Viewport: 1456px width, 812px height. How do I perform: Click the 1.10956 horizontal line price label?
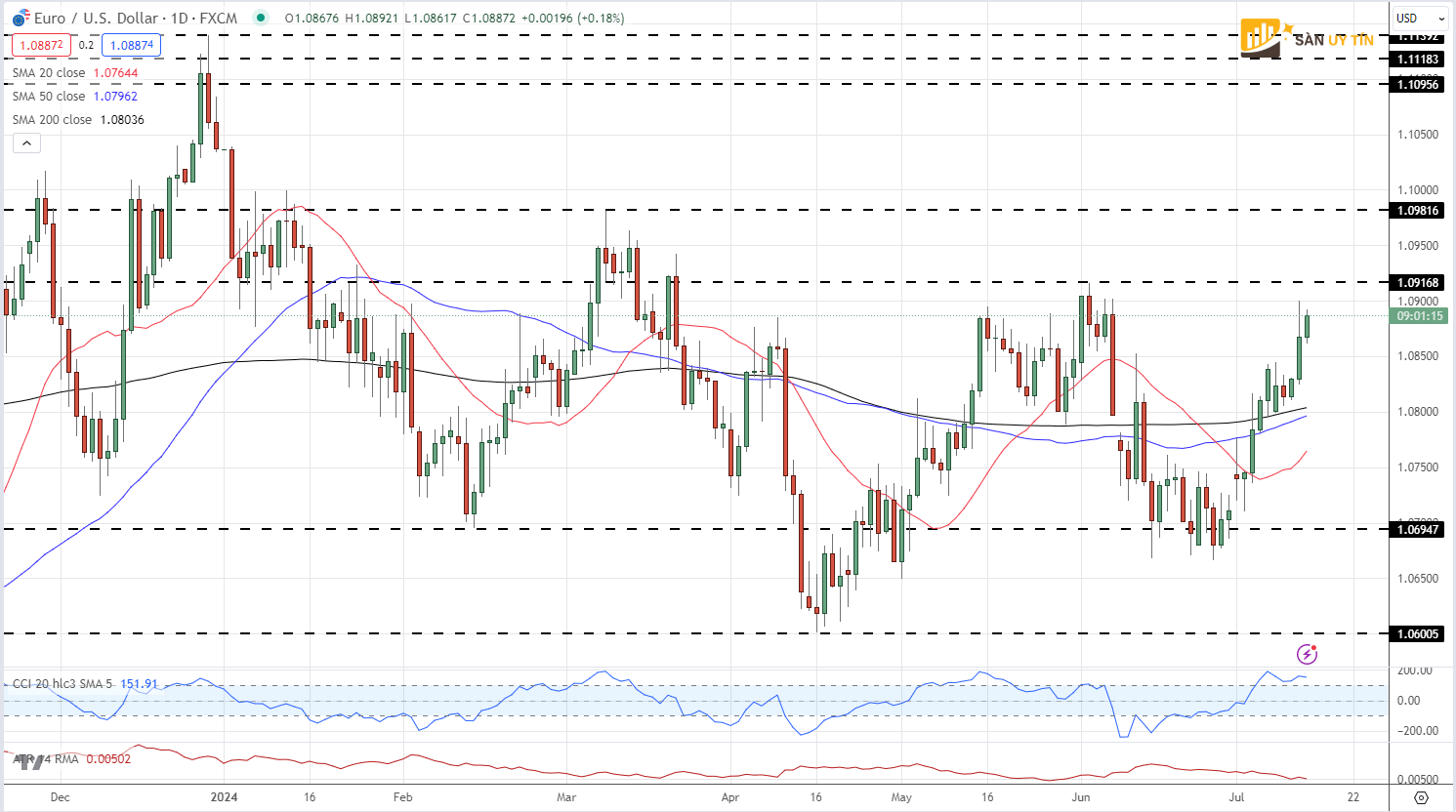[x=1418, y=85]
